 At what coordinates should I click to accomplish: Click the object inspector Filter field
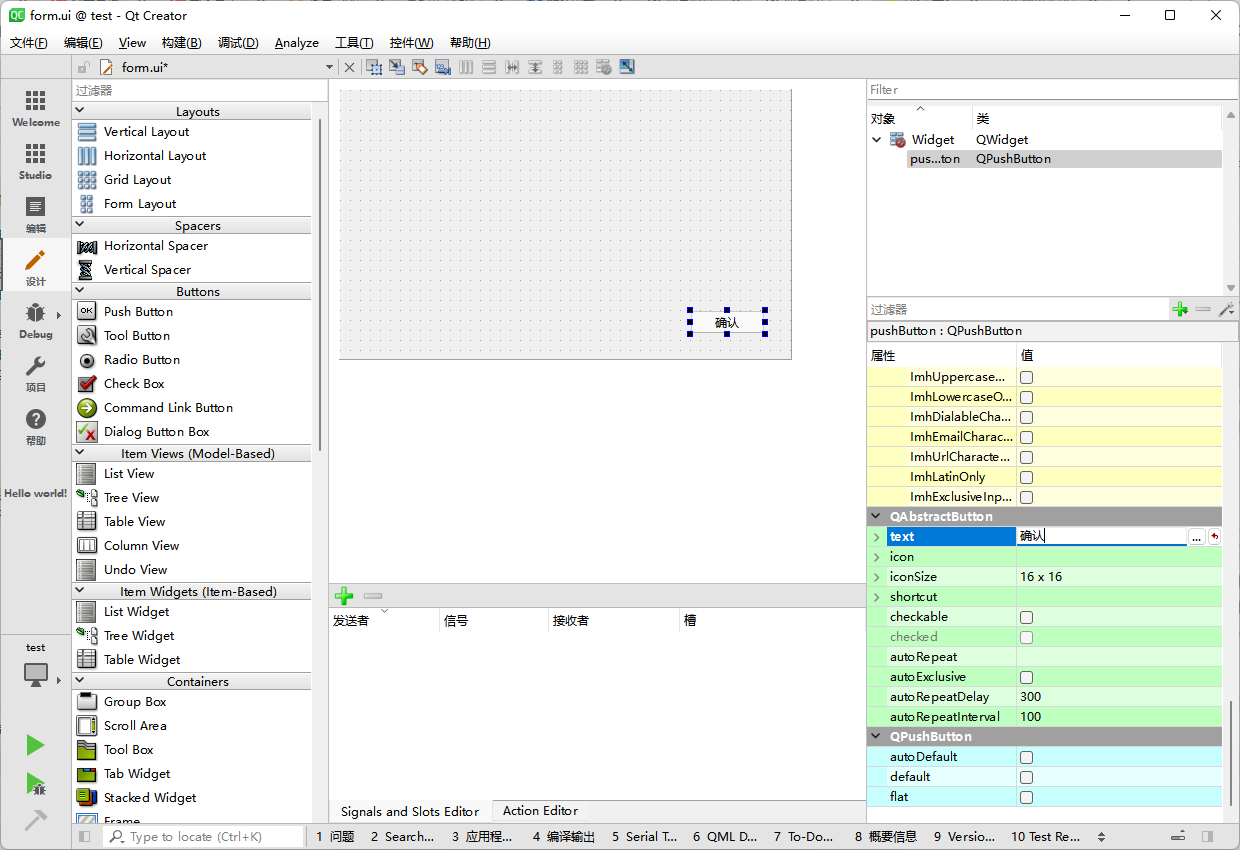tap(1052, 90)
